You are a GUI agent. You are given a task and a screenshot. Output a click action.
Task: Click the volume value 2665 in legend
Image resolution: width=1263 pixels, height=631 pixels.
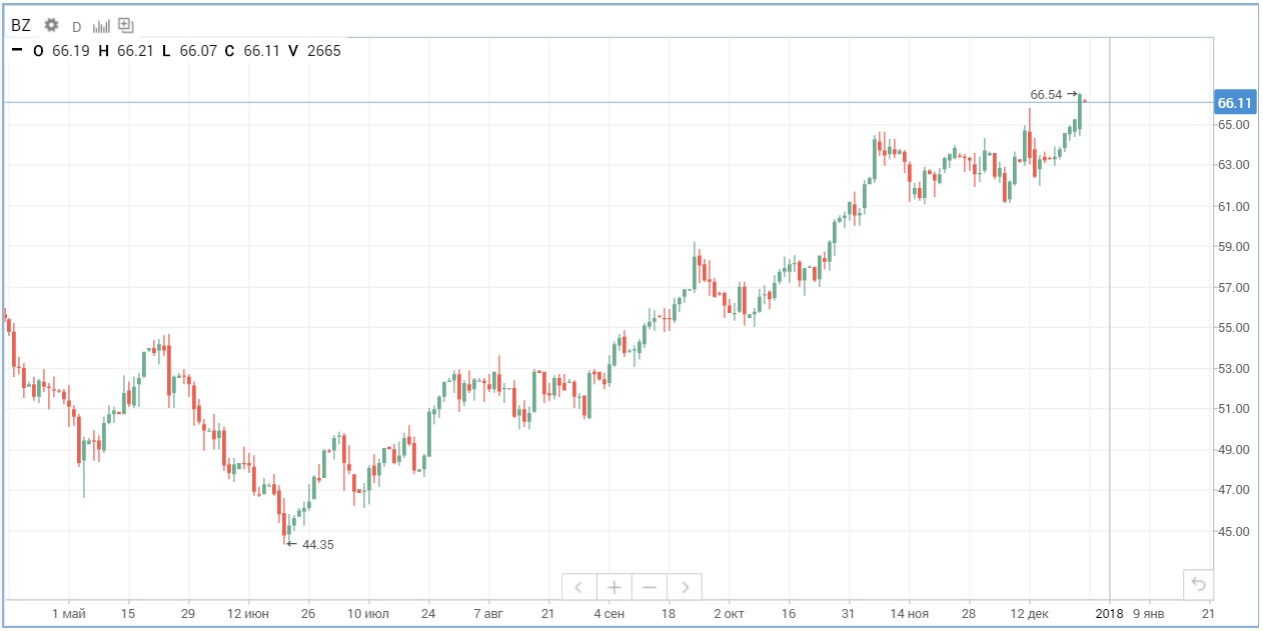pyautogui.click(x=322, y=51)
